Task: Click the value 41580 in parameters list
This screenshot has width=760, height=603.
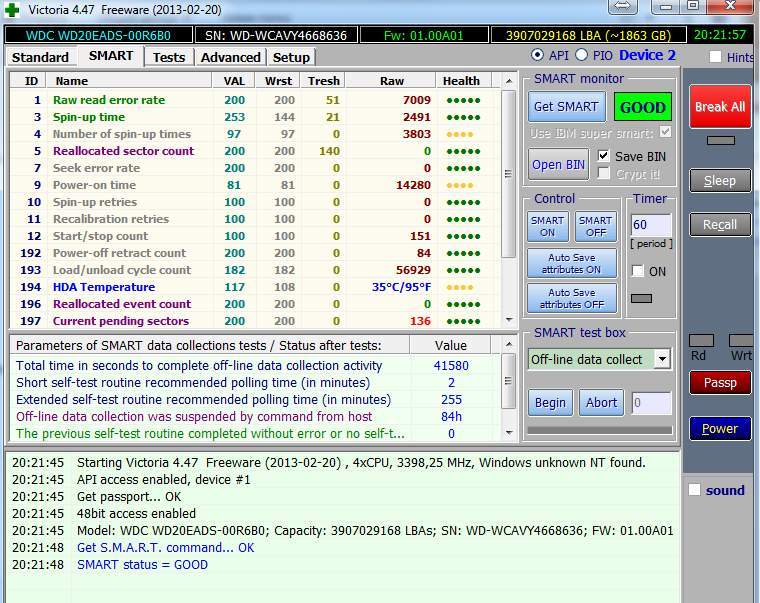Action: click(x=451, y=365)
